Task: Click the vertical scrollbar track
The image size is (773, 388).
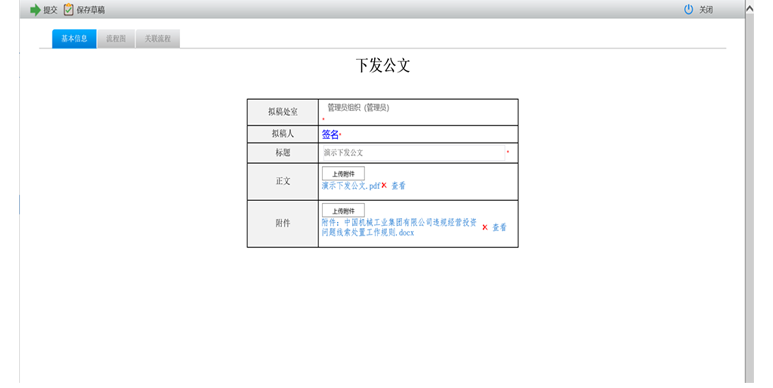Action: click(749, 197)
